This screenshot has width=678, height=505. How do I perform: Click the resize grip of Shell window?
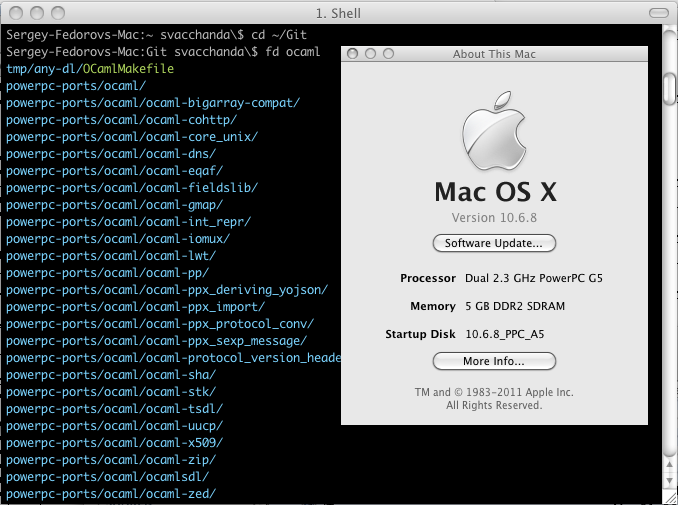point(670,496)
